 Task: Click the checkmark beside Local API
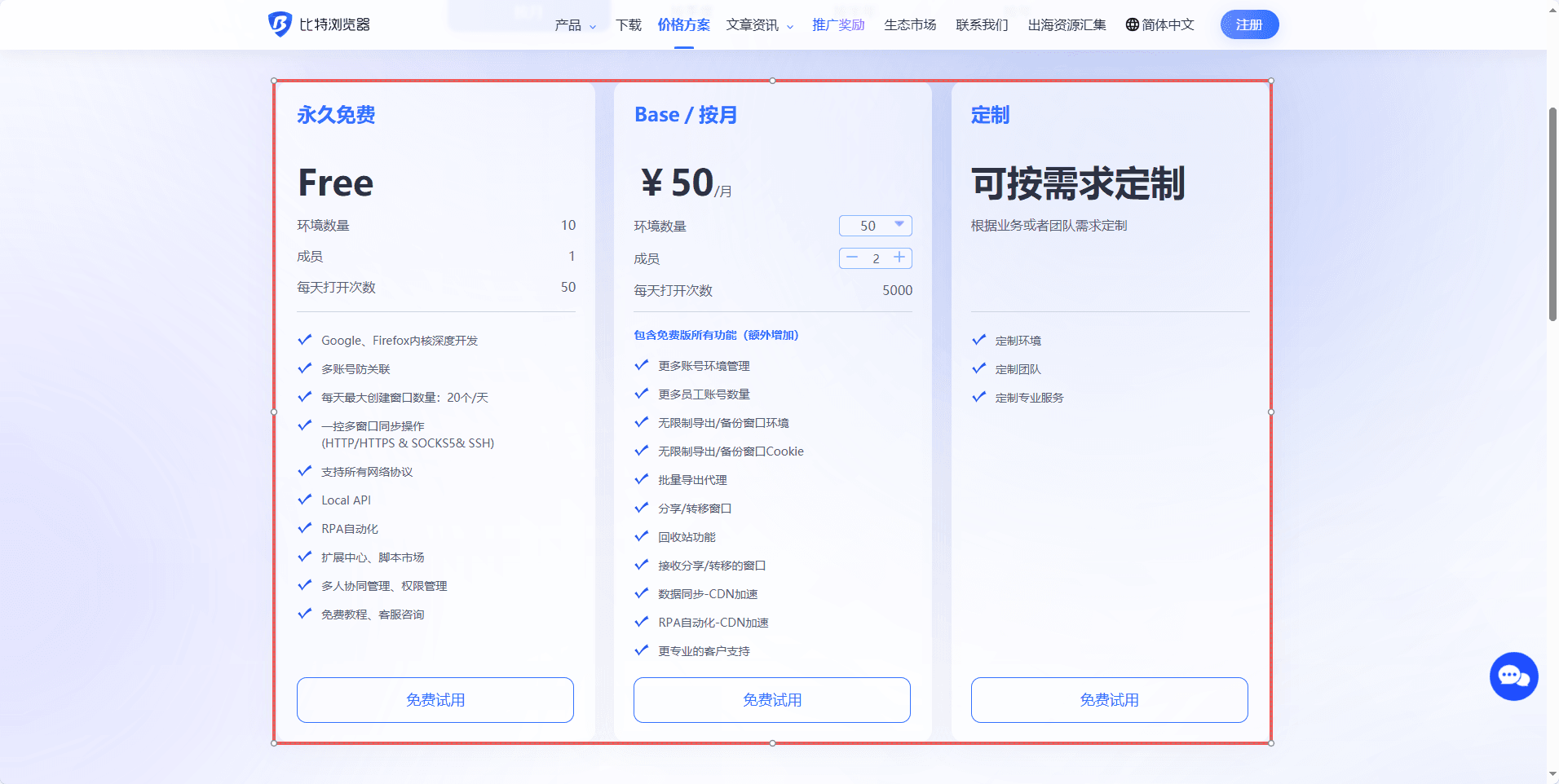[305, 499]
